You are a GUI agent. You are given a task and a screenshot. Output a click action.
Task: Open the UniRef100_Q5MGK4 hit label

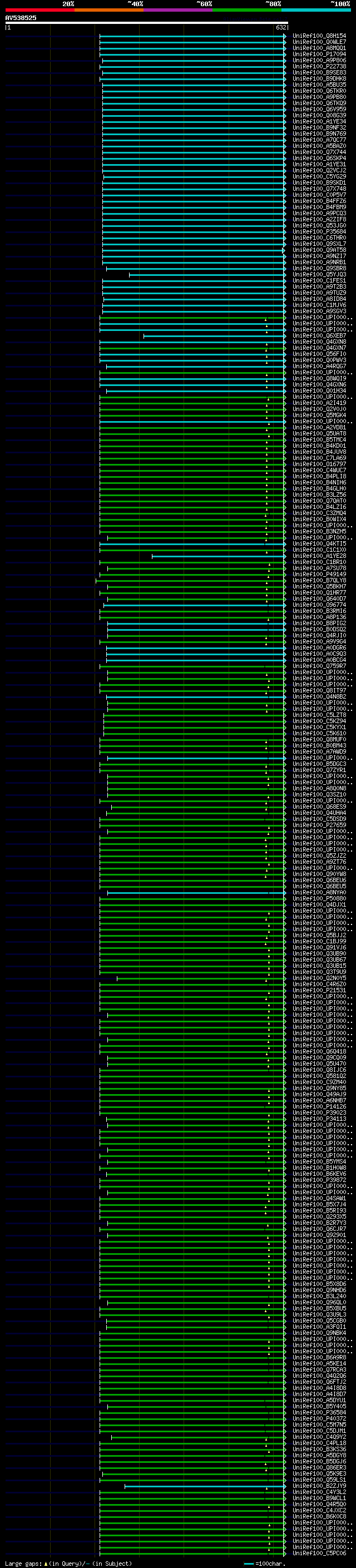point(319,415)
